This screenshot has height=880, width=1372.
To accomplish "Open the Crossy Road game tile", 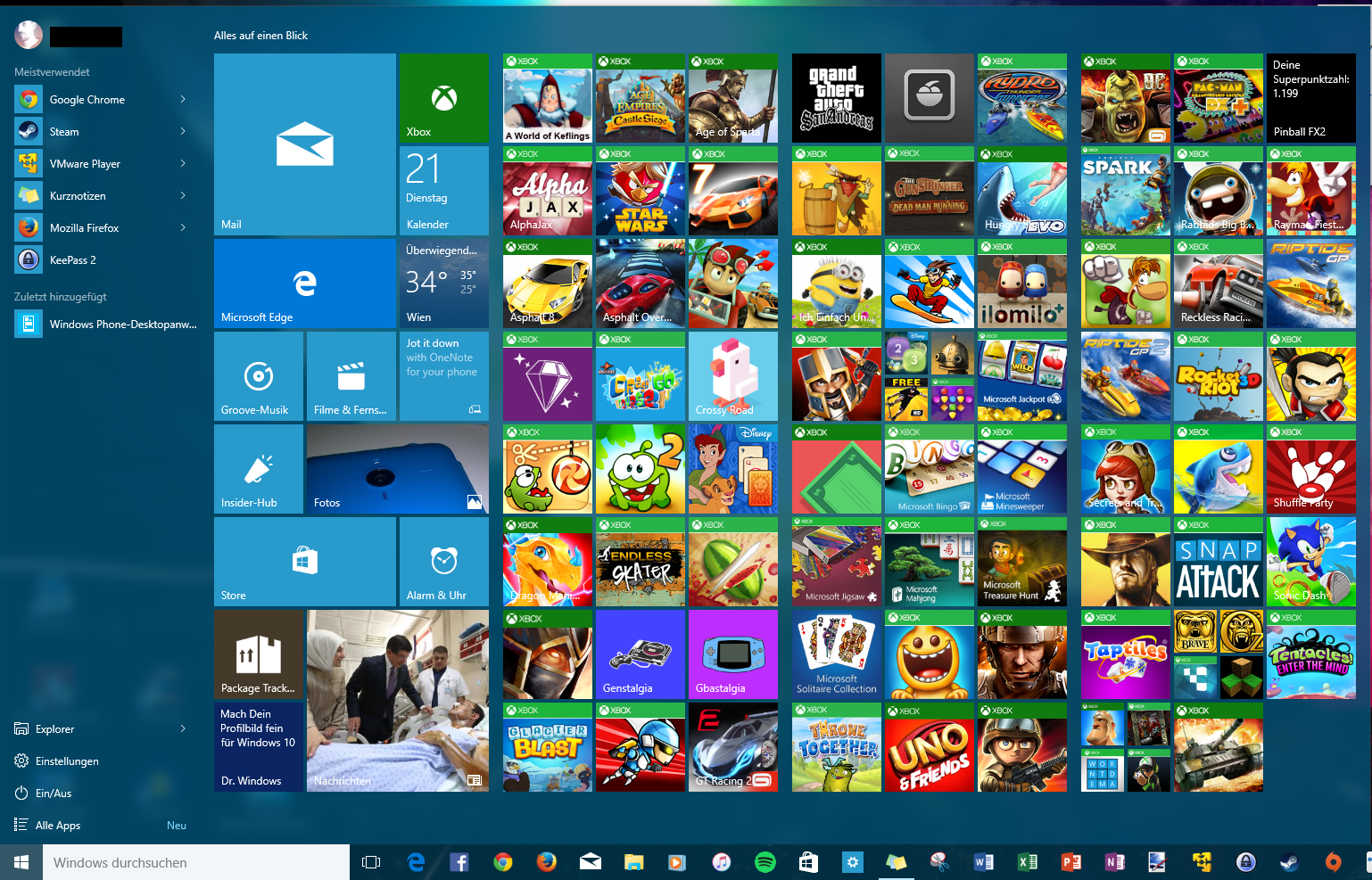I will (x=733, y=376).
